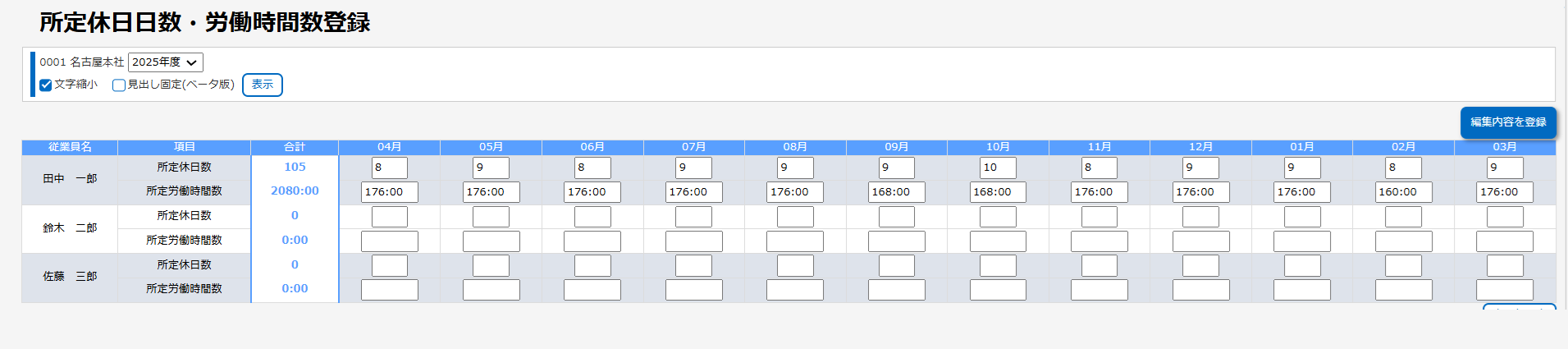Image resolution: width=1568 pixels, height=349 pixels.
Task: Click 佐藤 三郎's 06月 working hours field
Action: (592, 290)
